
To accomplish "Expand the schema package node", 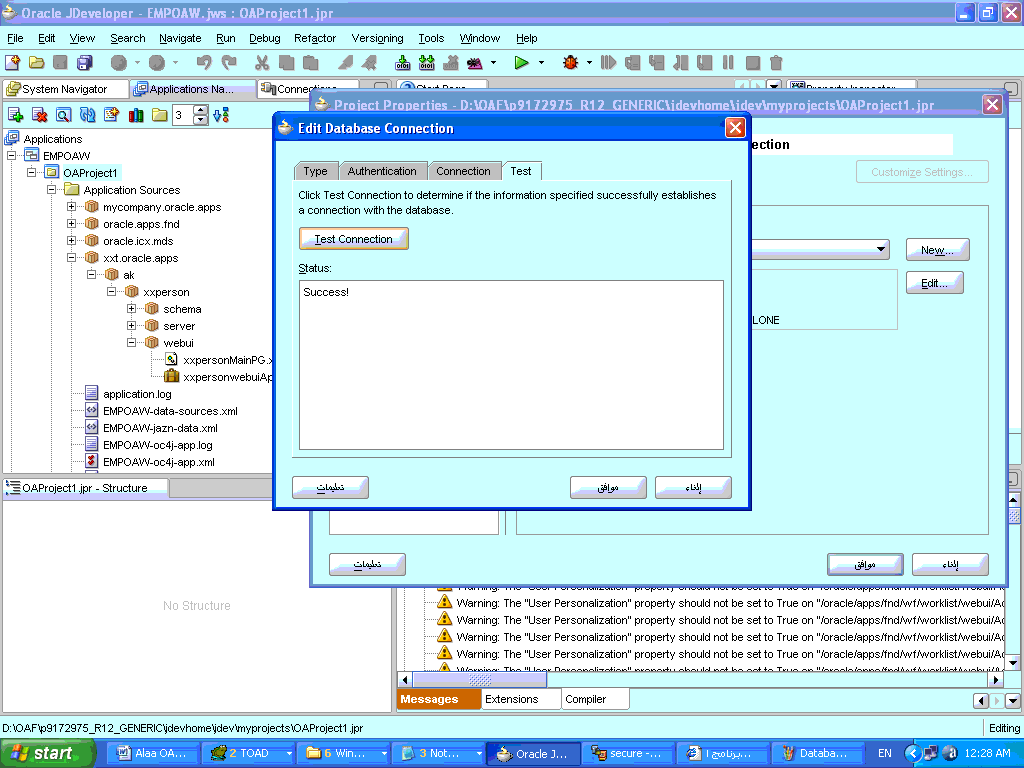I will coord(132,308).
